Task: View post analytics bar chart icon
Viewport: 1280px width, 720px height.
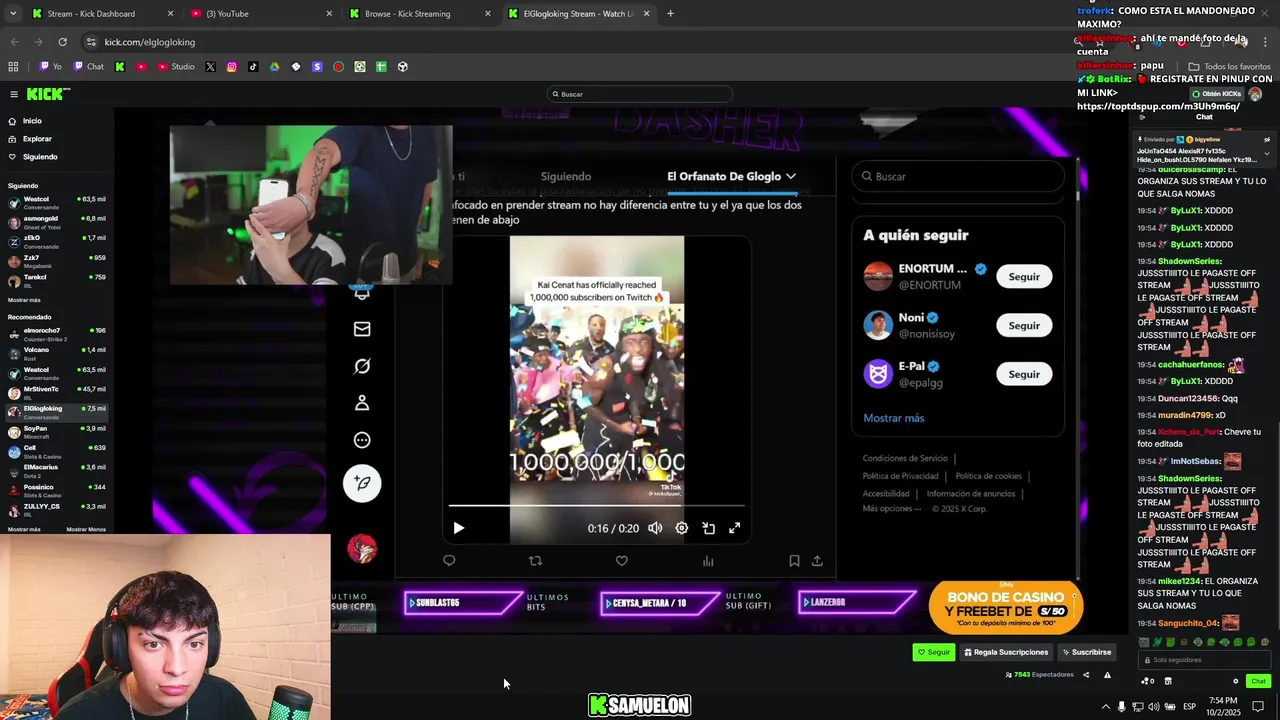Action: (708, 561)
